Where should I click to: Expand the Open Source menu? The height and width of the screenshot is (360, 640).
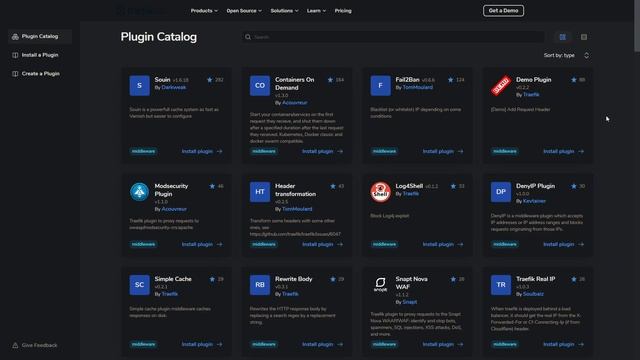tap(244, 11)
